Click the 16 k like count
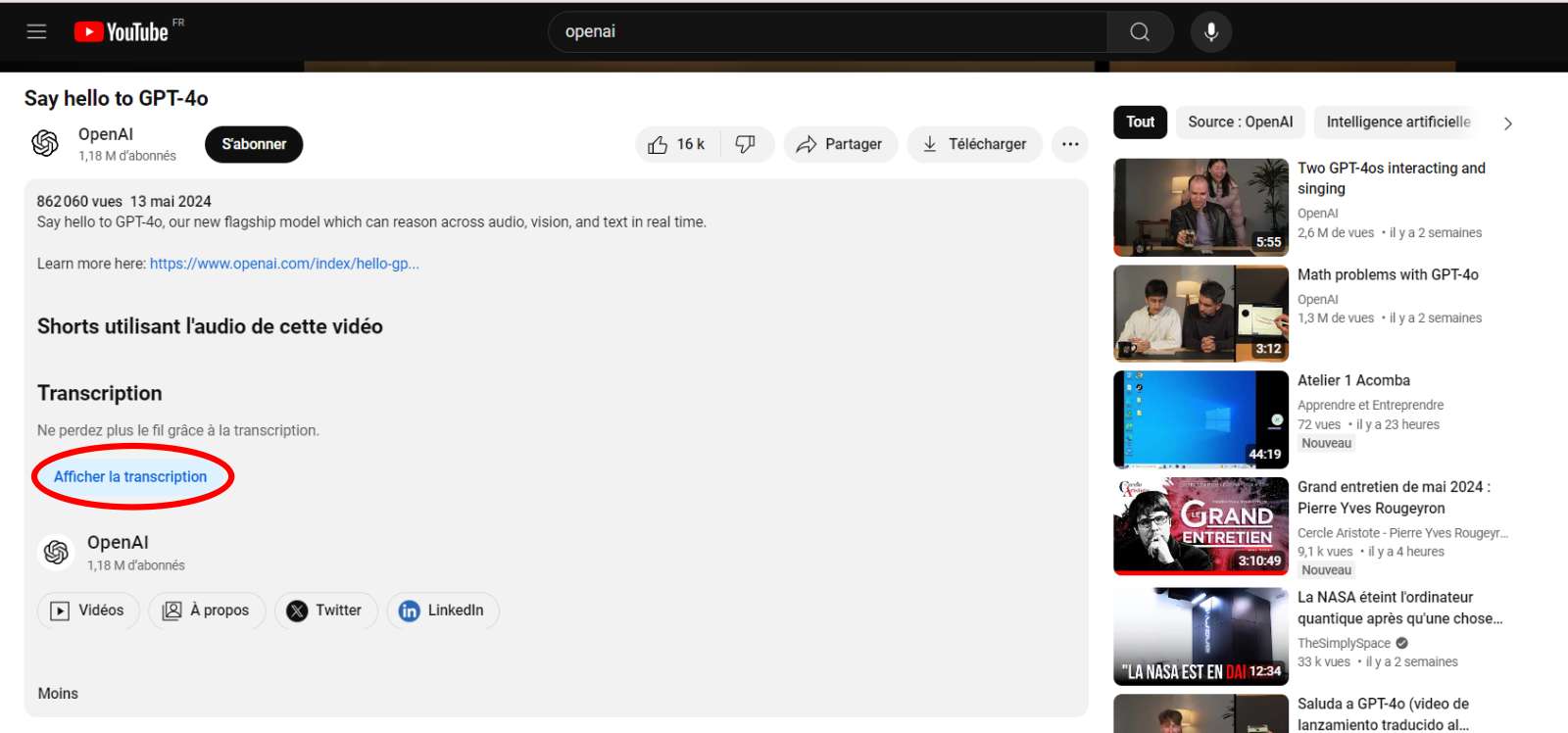 [x=691, y=144]
